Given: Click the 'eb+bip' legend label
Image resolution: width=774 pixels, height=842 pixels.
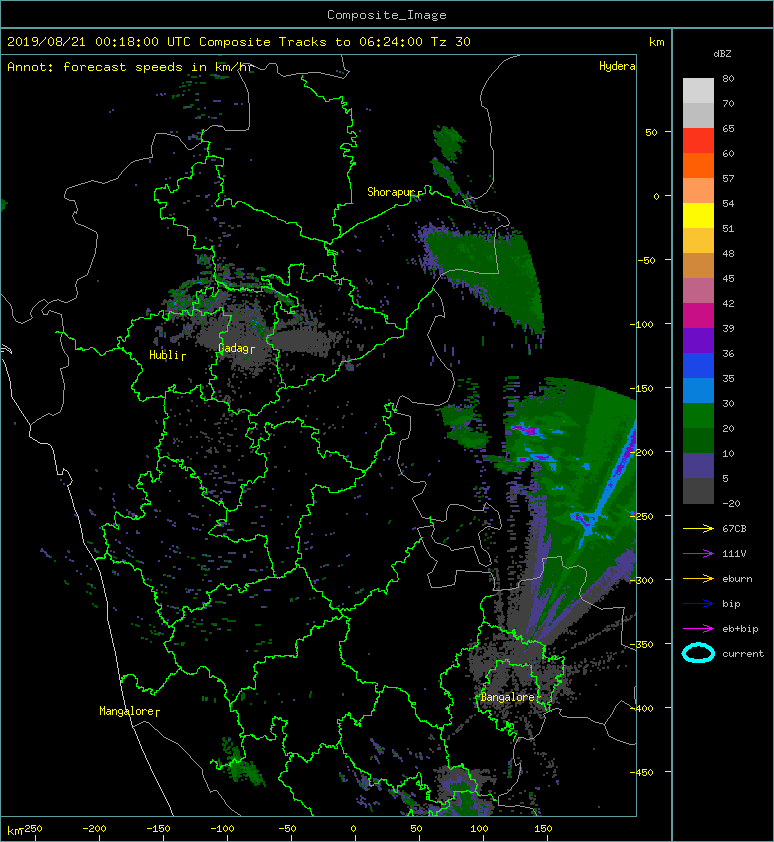Looking at the screenshot, I should [740, 629].
